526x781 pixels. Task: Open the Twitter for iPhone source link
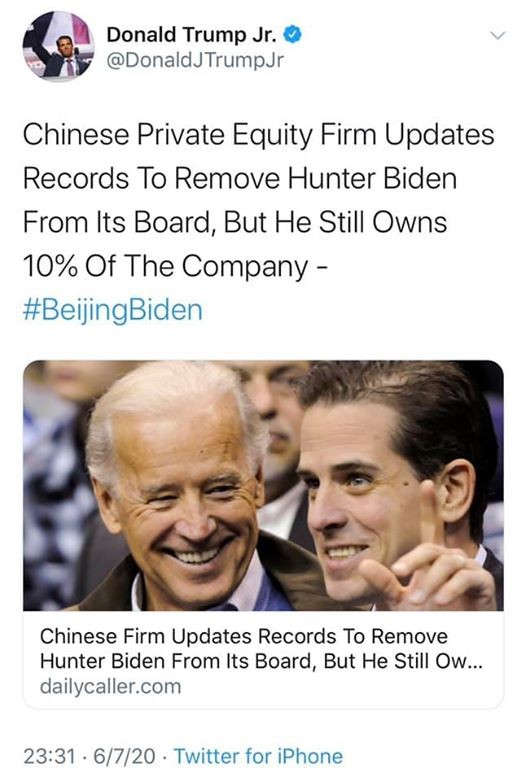tap(258, 756)
